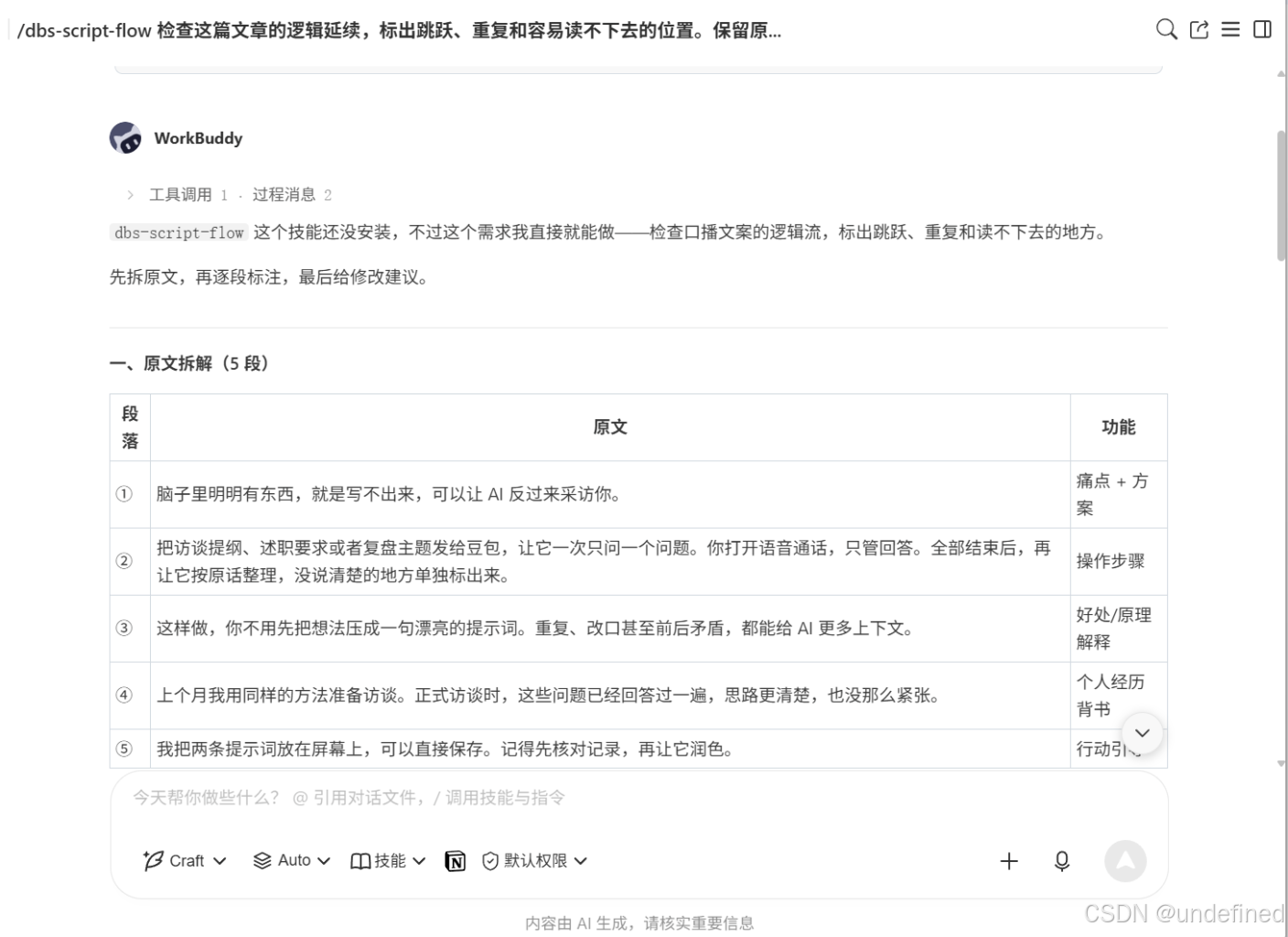Click row ① text 脑子里明明有东西
Viewport: 1288px width, 937px height.
[x=390, y=494]
